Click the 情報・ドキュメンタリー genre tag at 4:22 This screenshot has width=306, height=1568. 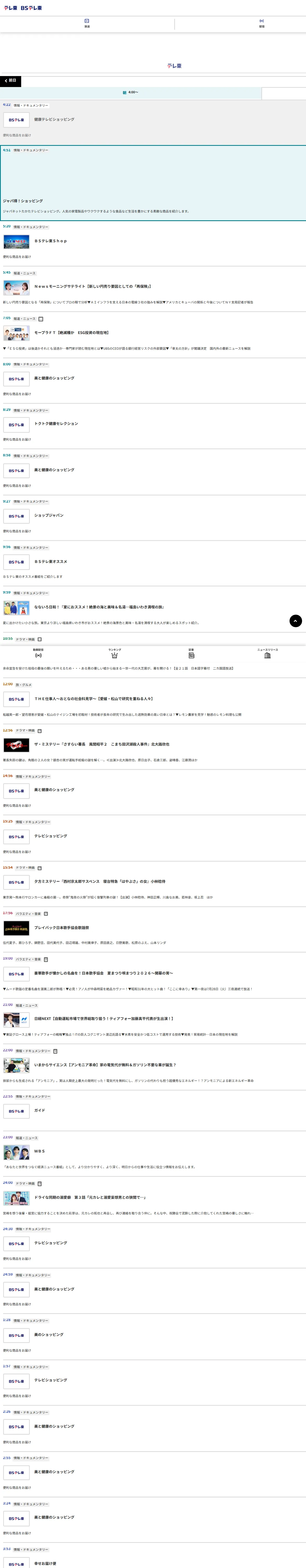click(x=31, y=105)
